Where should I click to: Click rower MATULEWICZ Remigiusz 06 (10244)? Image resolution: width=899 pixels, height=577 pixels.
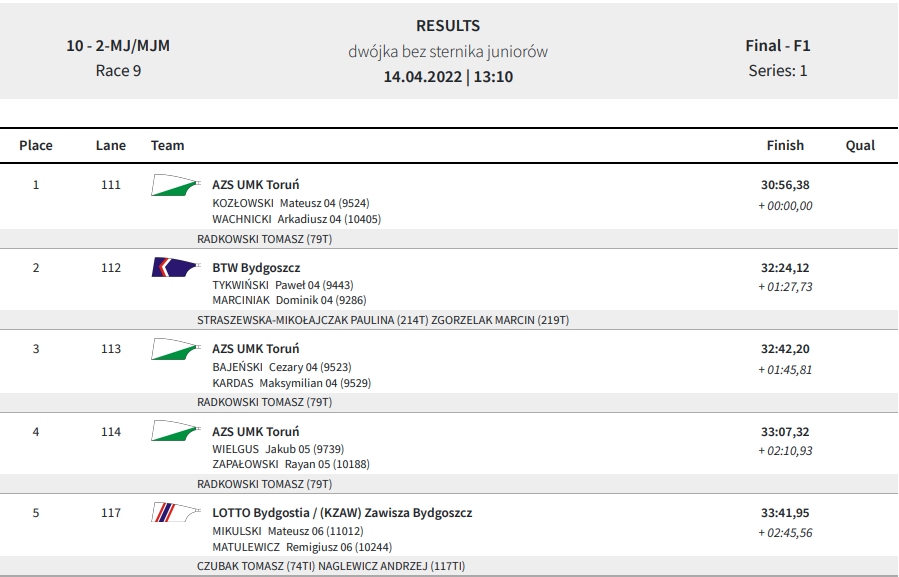302,547
